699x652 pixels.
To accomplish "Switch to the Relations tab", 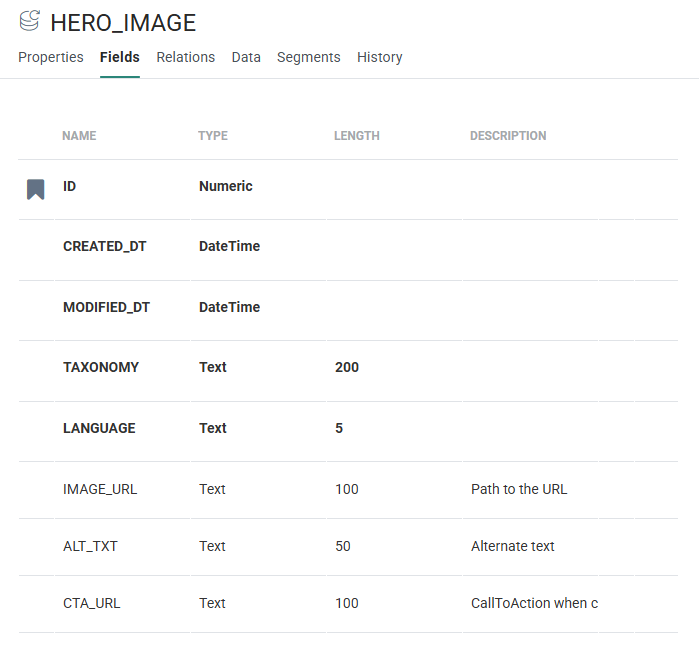I will click(x=185, y=57).
